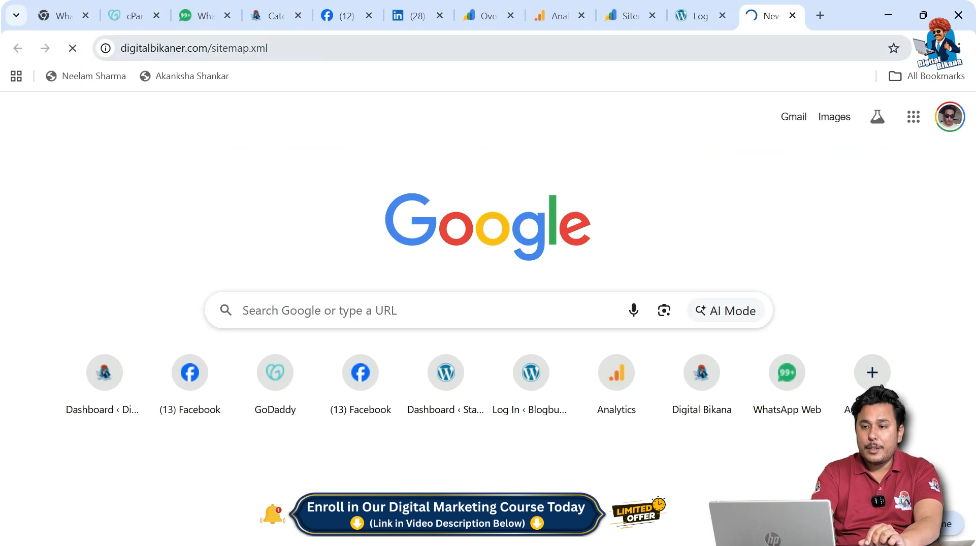Open a new browser tab
Viewport: 978px width, 546px height.
click(x=820, y=16)
